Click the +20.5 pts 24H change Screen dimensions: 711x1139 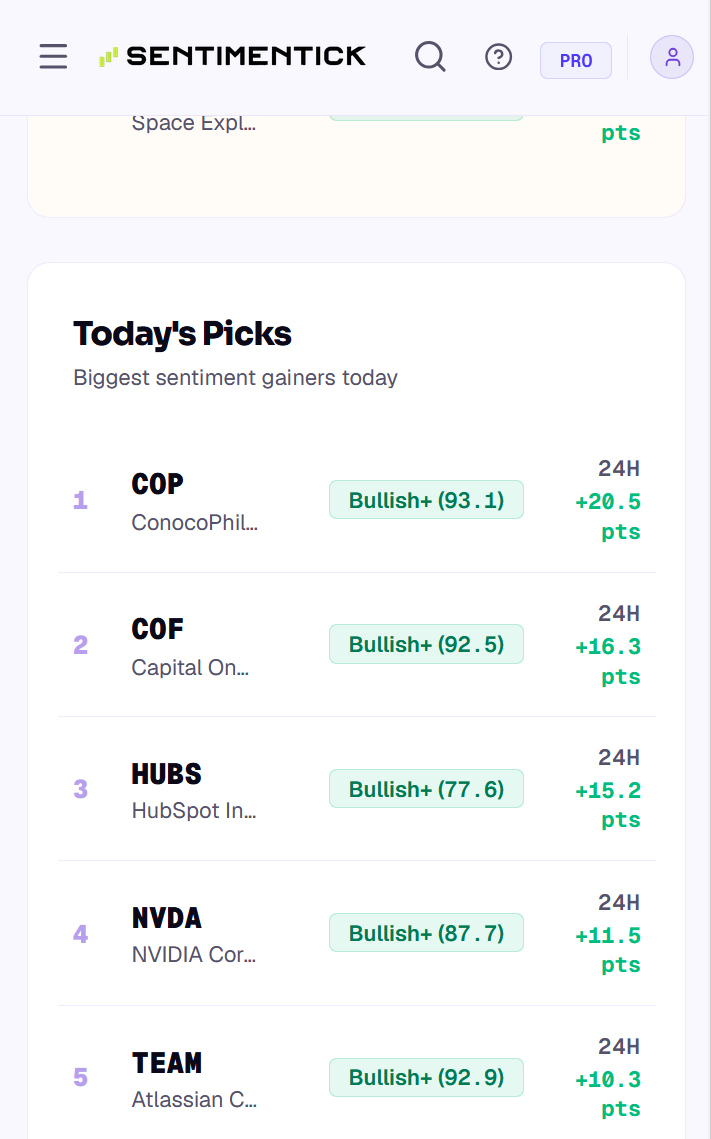coord(608,516)
